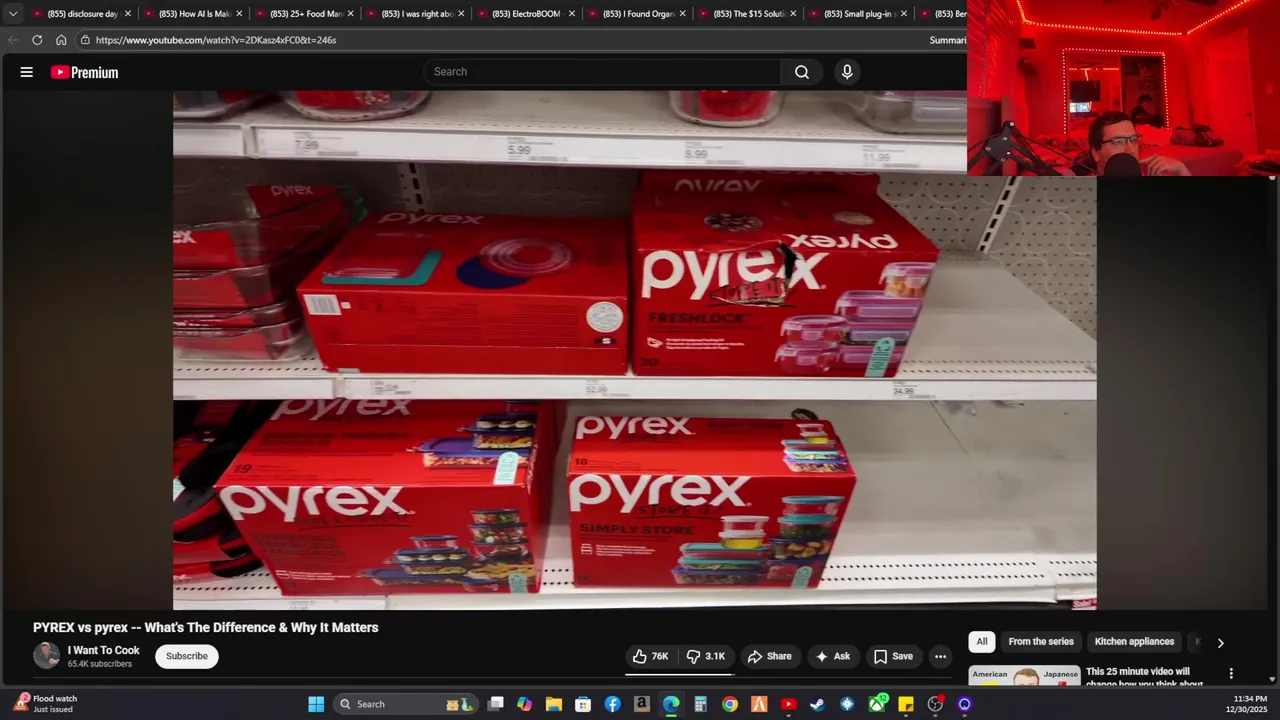Click the PYREX vs pyrex video player
The height and width of the screenshot is (720, 1280).
pos(634,350)
